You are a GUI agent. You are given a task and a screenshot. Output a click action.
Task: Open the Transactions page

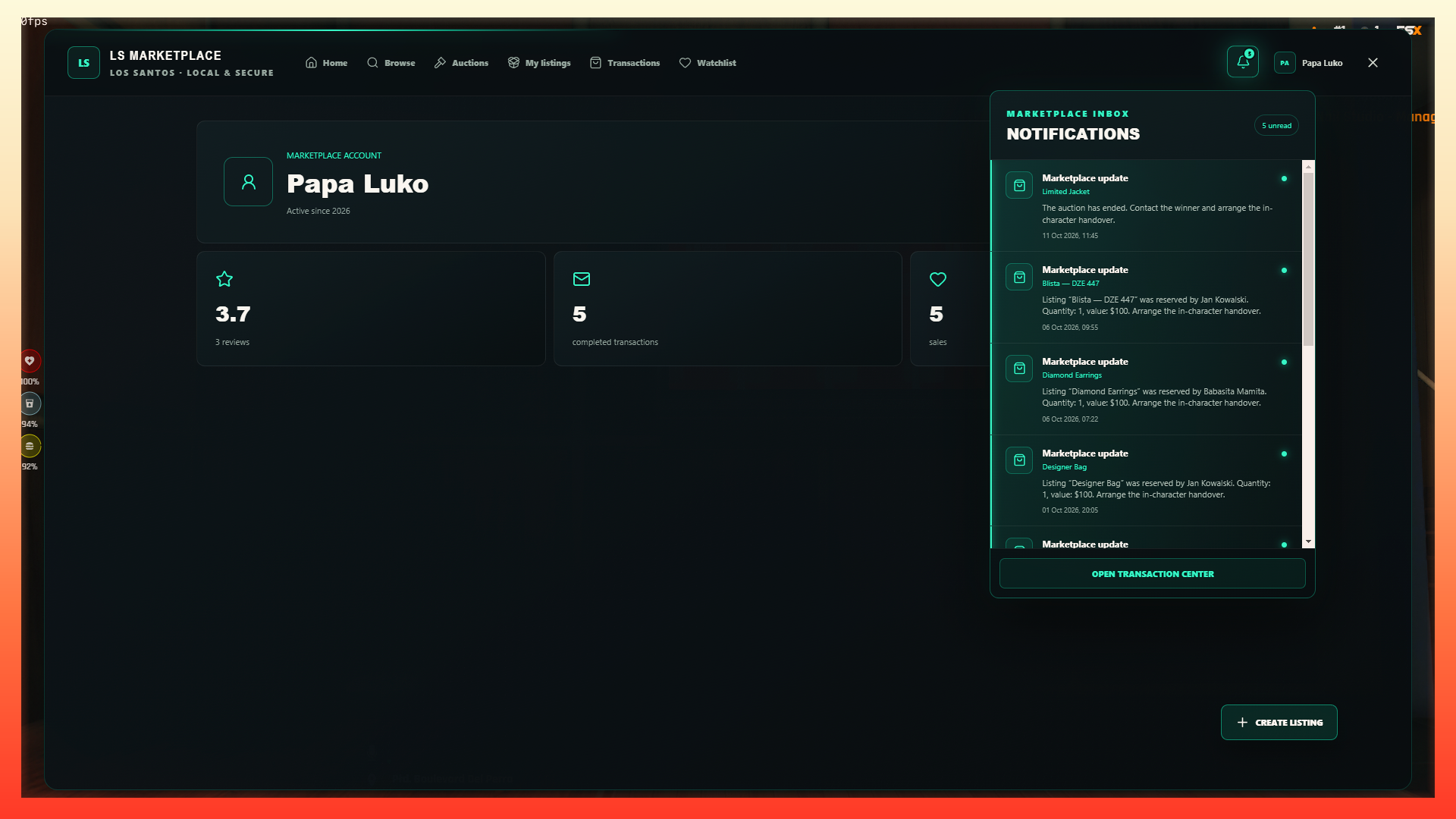625,63
